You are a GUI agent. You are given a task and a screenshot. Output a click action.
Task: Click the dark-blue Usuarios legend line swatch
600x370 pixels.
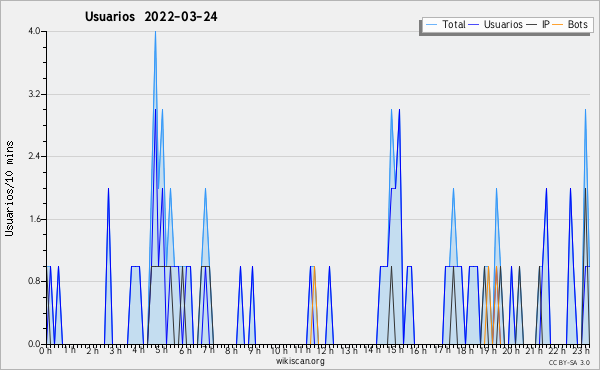[474, 25]
